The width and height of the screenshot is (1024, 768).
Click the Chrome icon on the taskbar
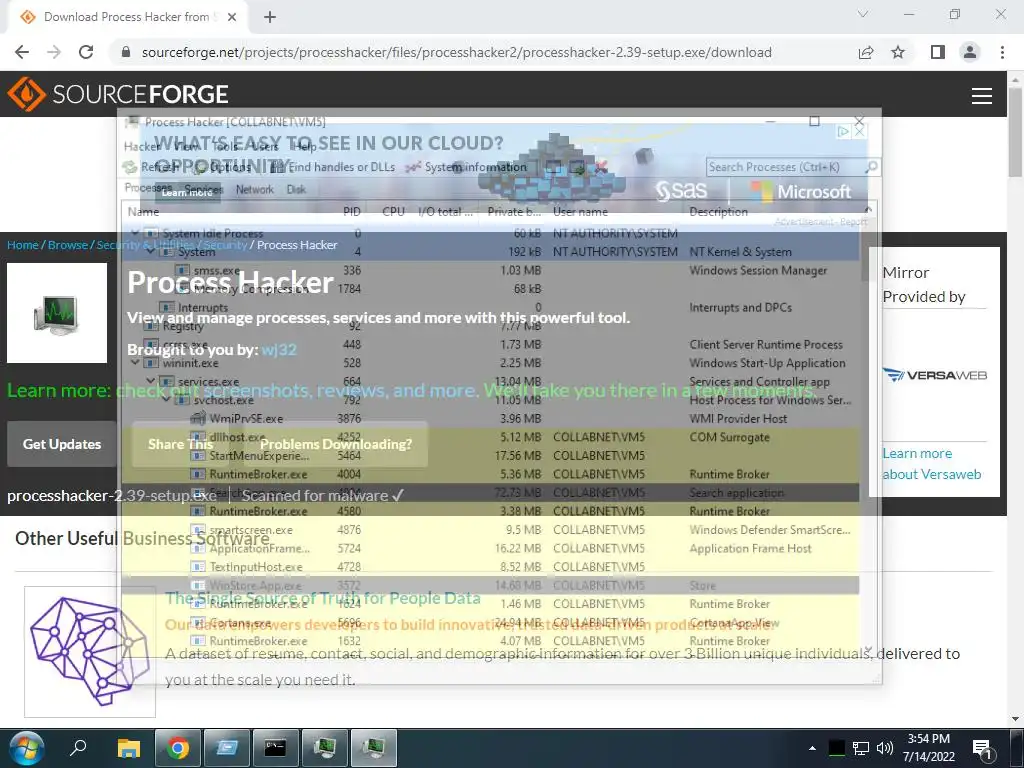[178, 748]
